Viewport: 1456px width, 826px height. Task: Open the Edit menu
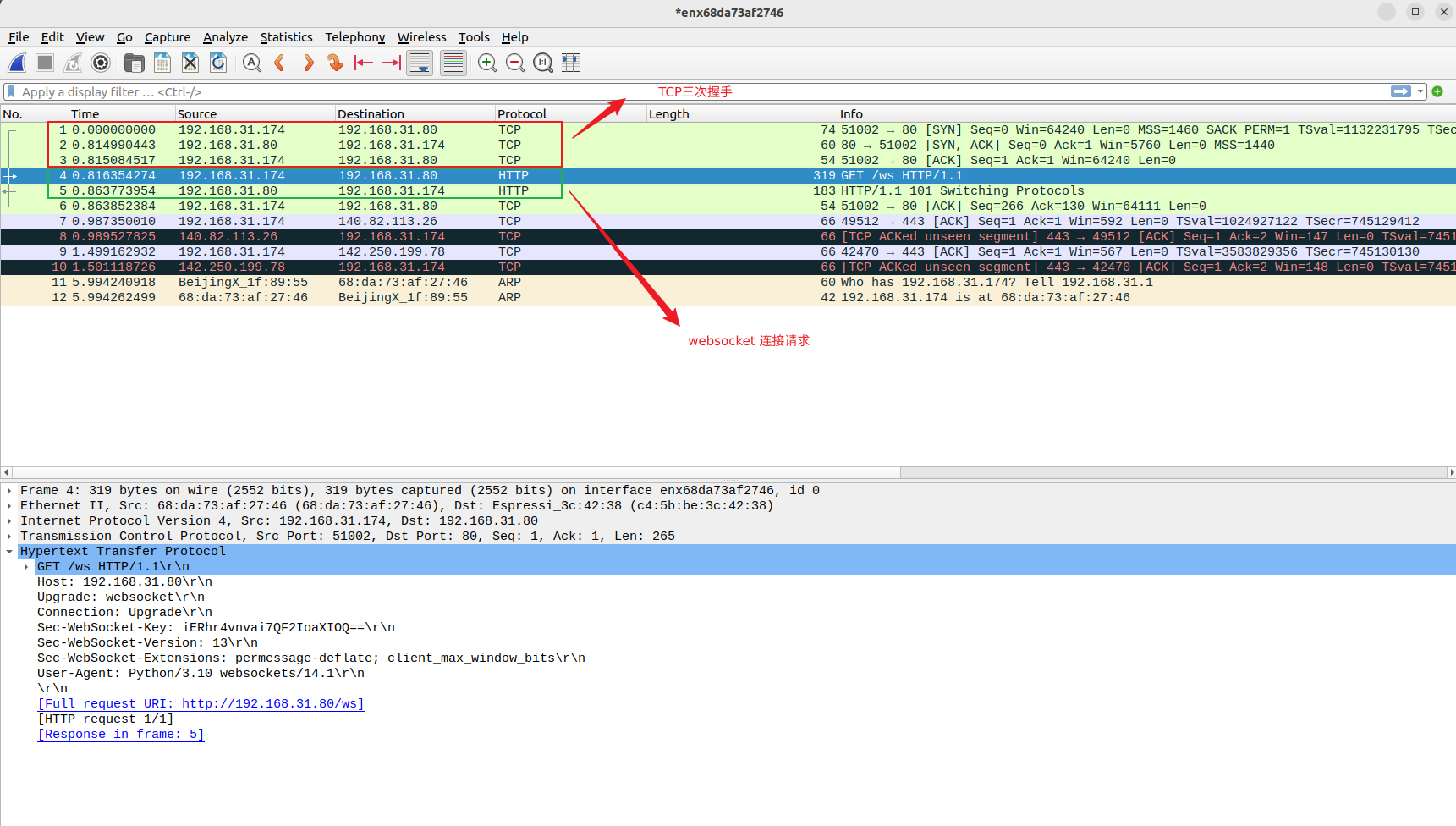click(x=52, y=37)
